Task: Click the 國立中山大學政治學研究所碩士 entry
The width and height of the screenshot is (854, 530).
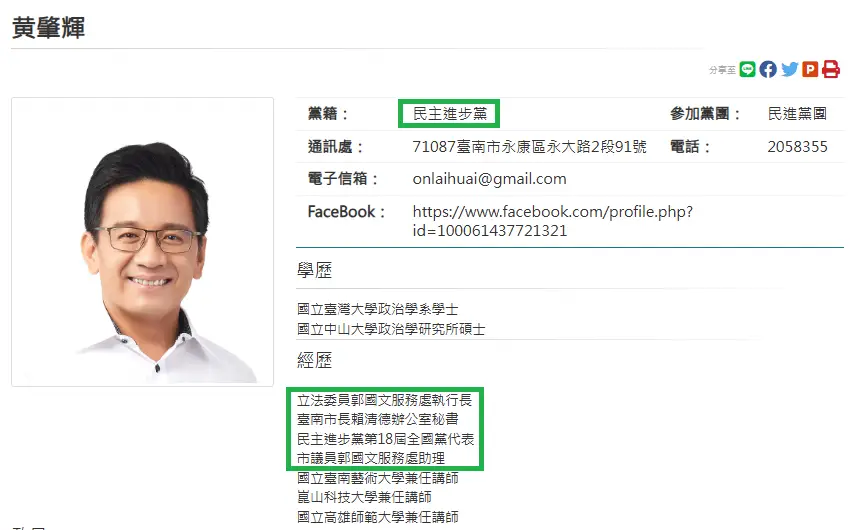Action: (391, 329)
